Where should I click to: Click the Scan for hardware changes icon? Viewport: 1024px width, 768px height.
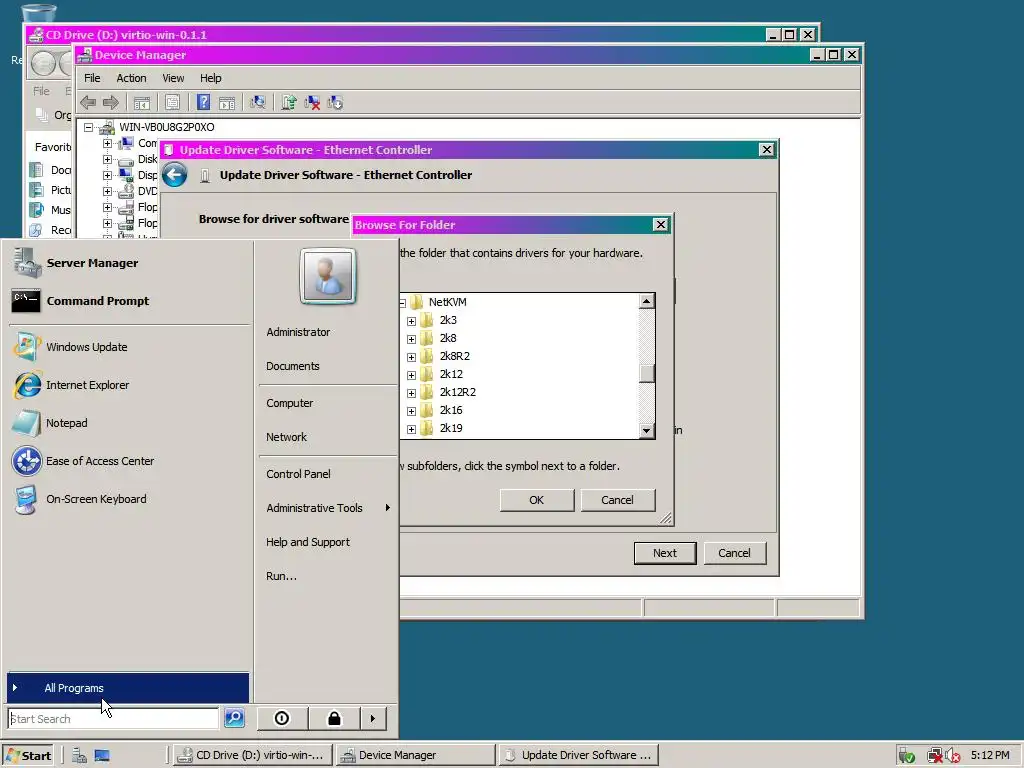[258, 103]
